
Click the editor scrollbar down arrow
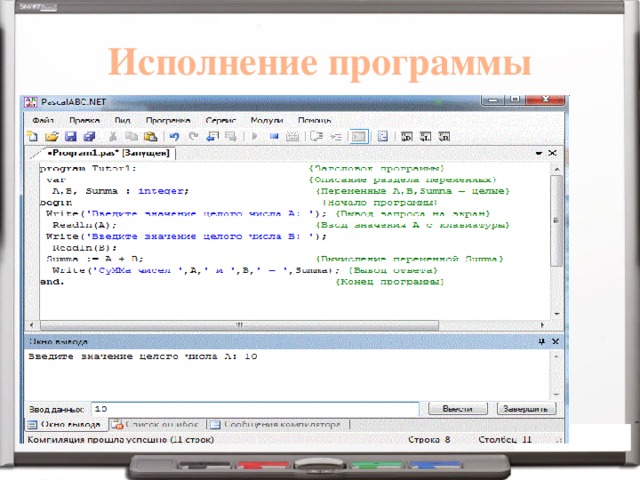pyautogui.click(x=557, y=314)
